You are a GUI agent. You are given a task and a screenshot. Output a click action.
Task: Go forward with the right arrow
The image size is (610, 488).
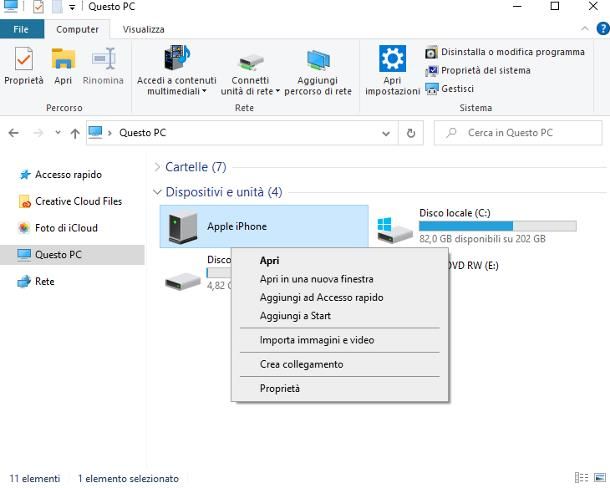pos(38,133)
